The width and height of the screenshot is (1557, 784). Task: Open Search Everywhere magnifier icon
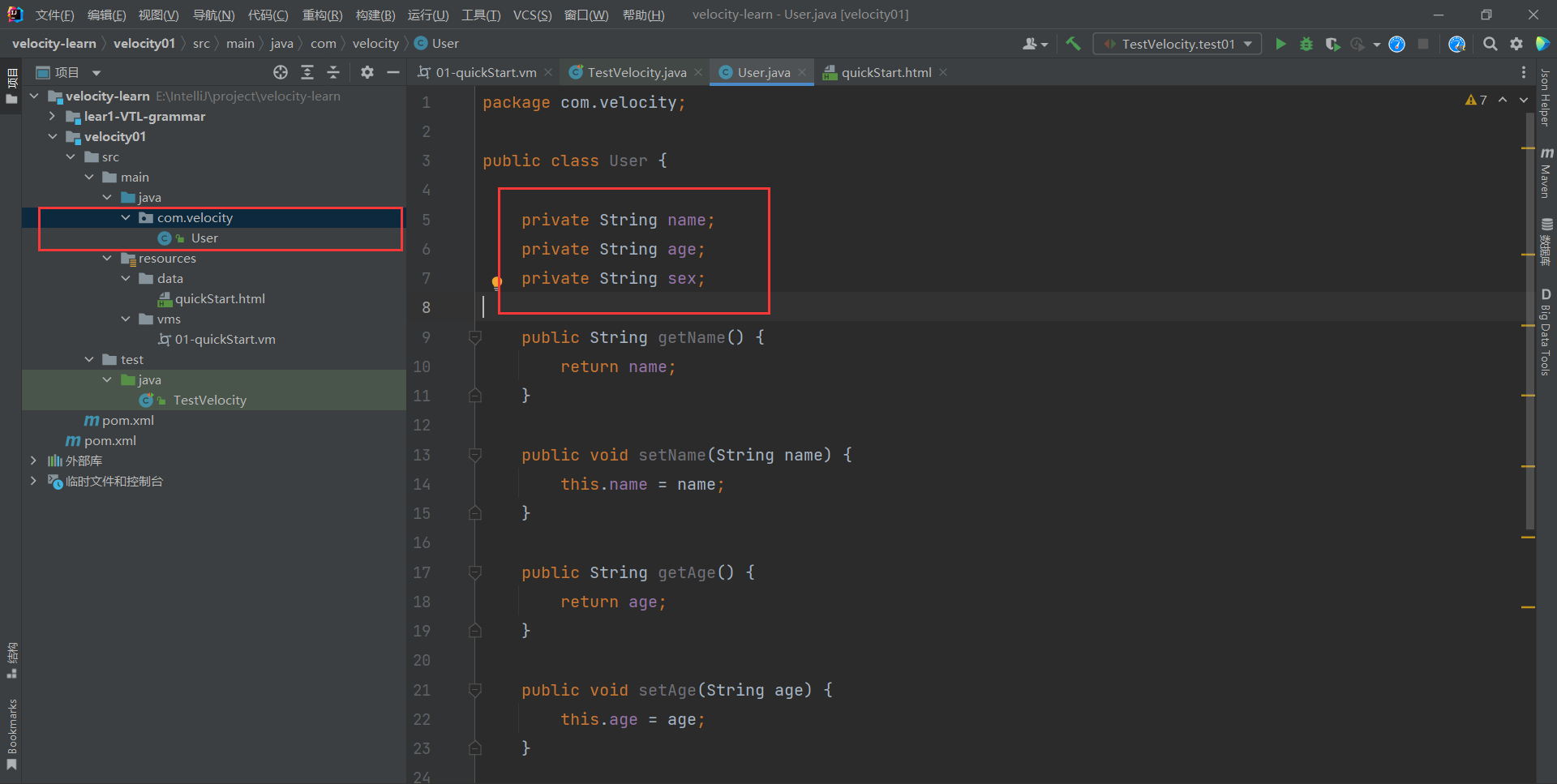[x=1490, y=44]
